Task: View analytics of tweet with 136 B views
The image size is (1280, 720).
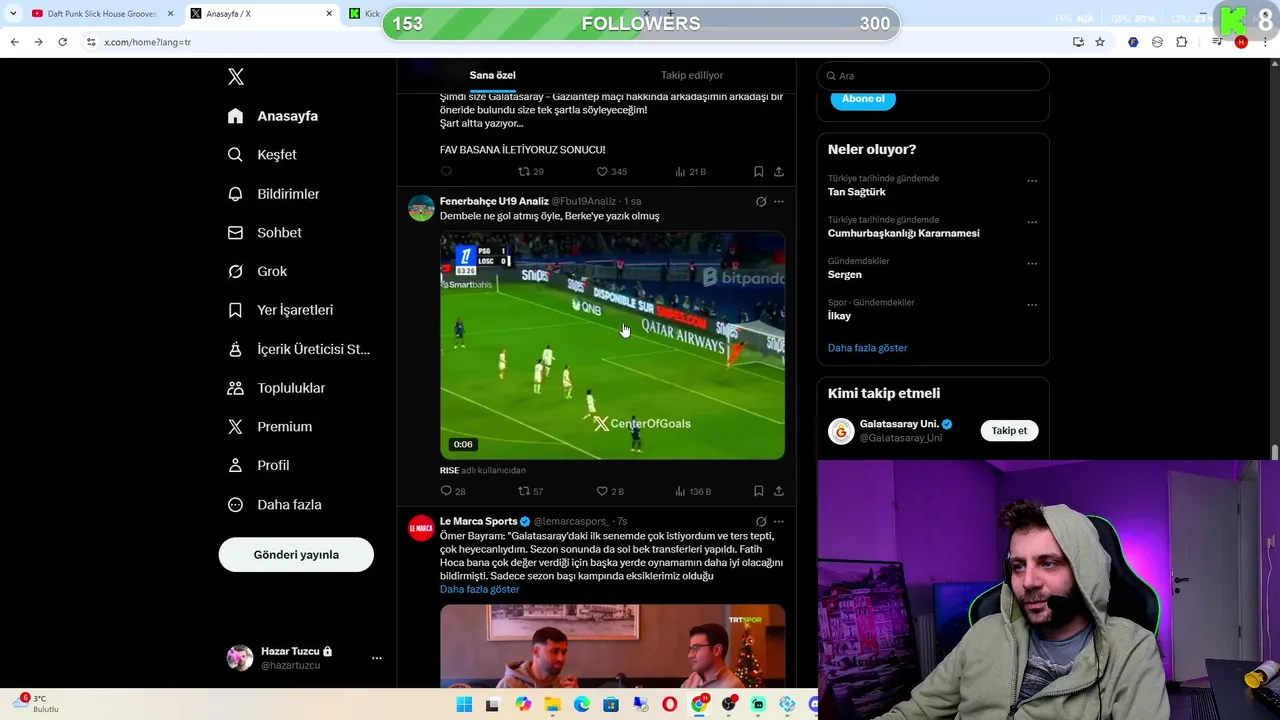Action: coord(693,492)
